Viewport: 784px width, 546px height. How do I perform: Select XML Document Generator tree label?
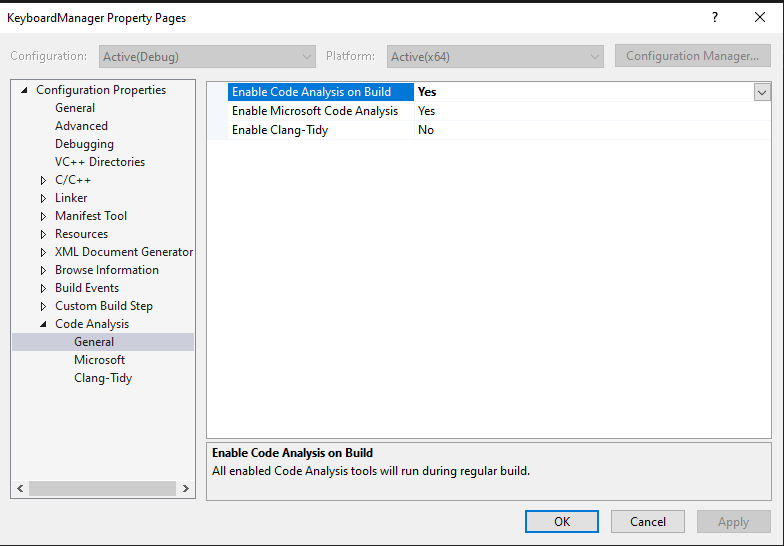(x=124, y=252)
